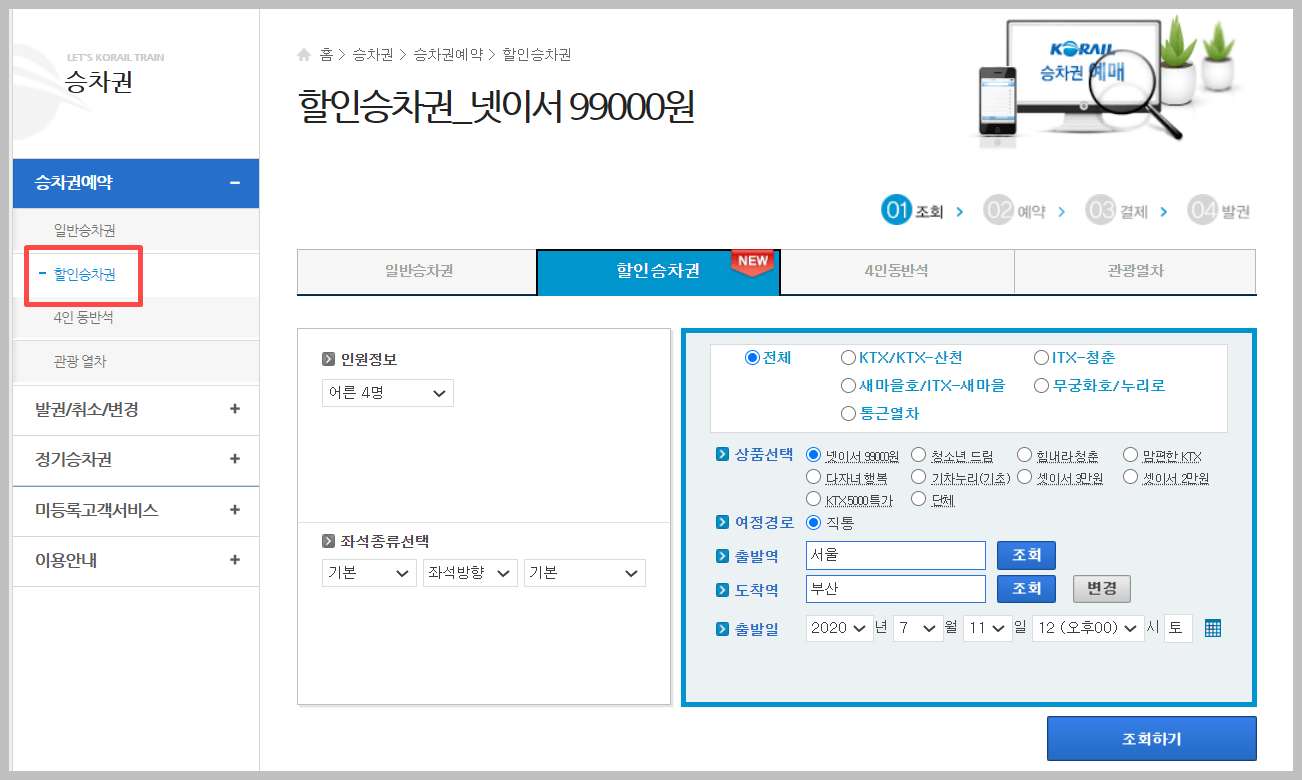Click the 02 예약 step indicator
Viewport: 1302px width, 780px height.
(1014, 211)
